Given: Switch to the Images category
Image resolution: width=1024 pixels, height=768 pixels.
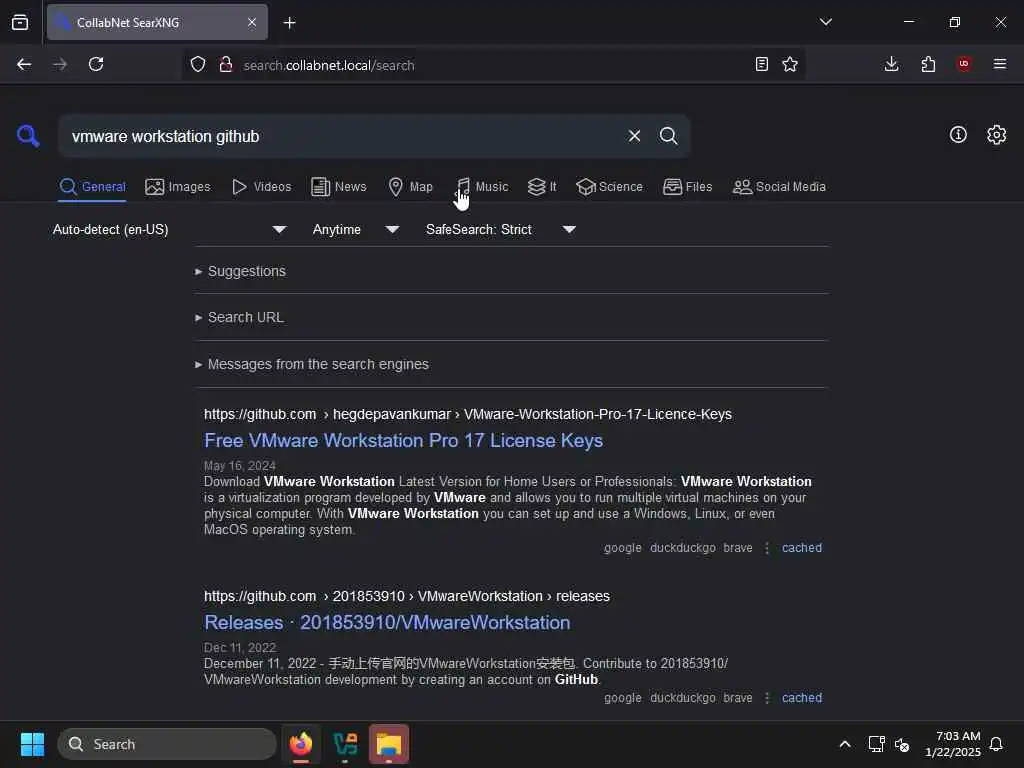Looking at the screenshot, I should (178, 187).
